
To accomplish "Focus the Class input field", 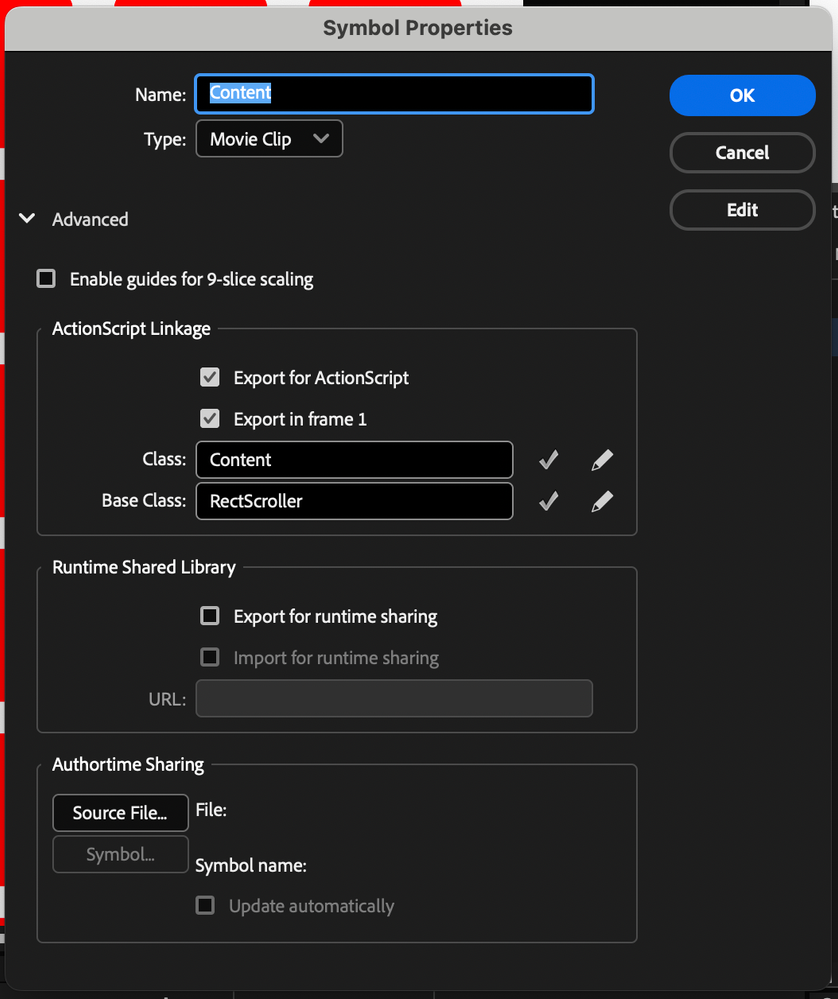I will pos(354,460).
